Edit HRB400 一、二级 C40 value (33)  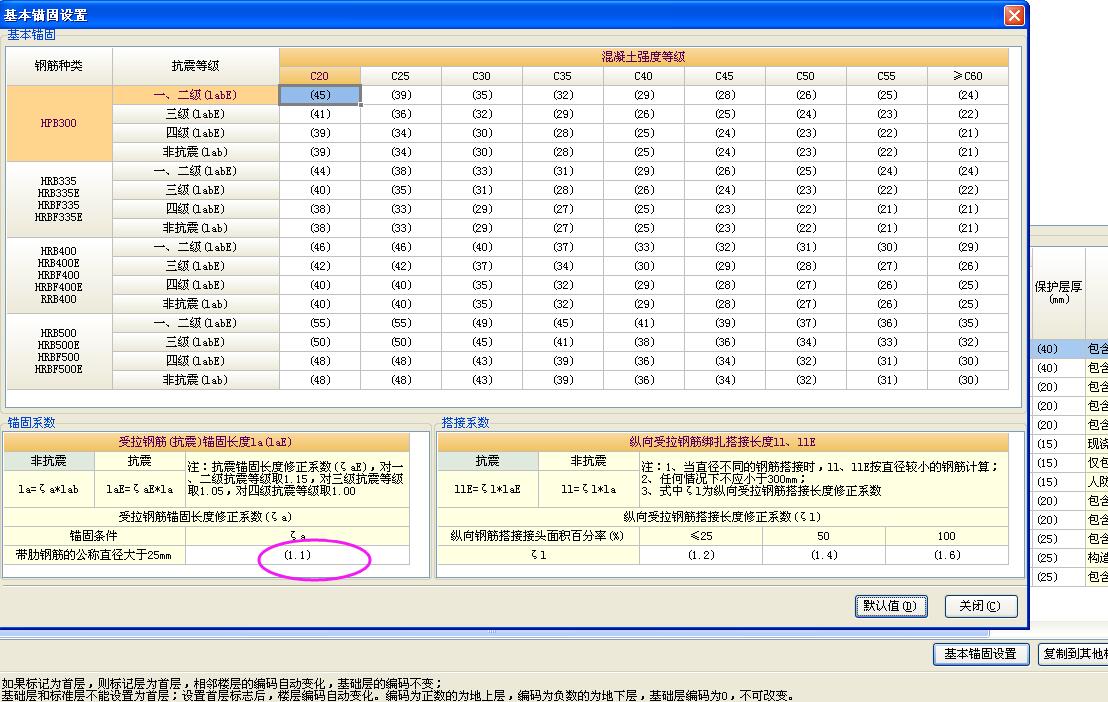[x=644, y=247]
